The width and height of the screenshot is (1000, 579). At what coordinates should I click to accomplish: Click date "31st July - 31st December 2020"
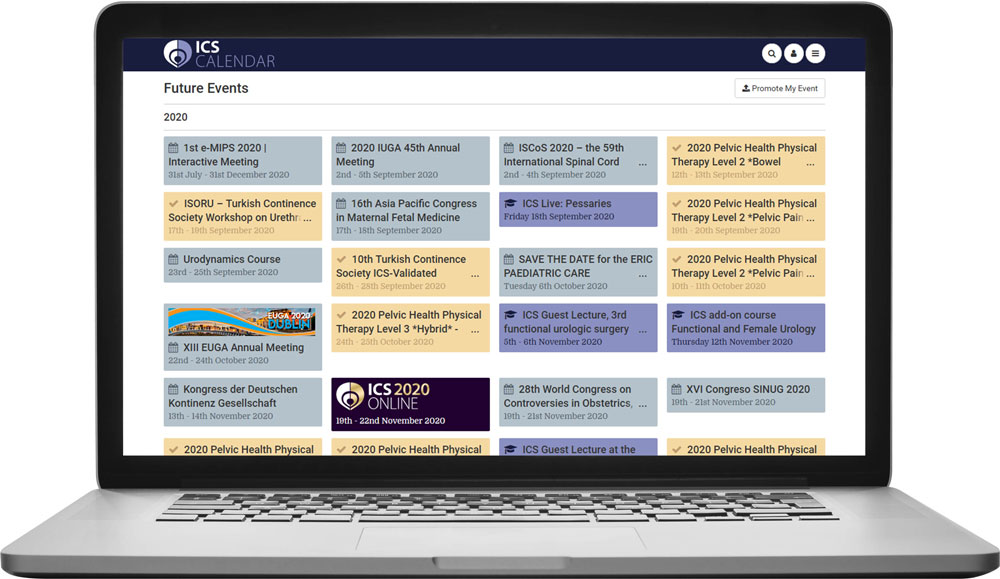click(229, 175)
